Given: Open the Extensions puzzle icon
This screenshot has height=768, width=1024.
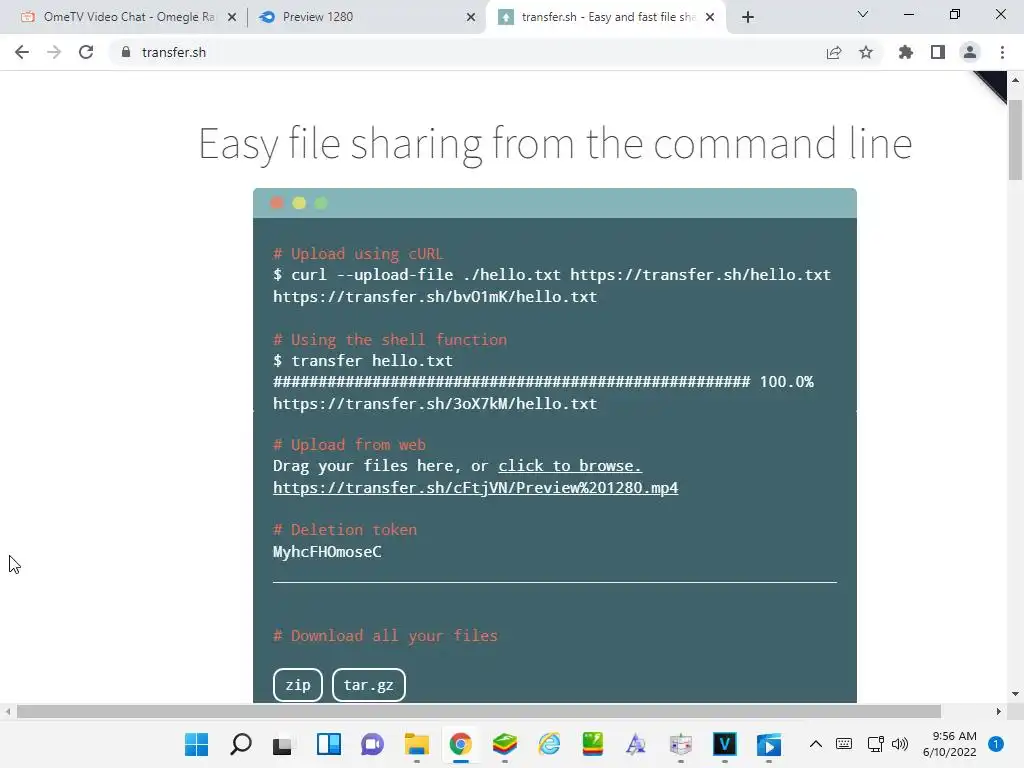Looking at the screenshot, I should [906, 52].
